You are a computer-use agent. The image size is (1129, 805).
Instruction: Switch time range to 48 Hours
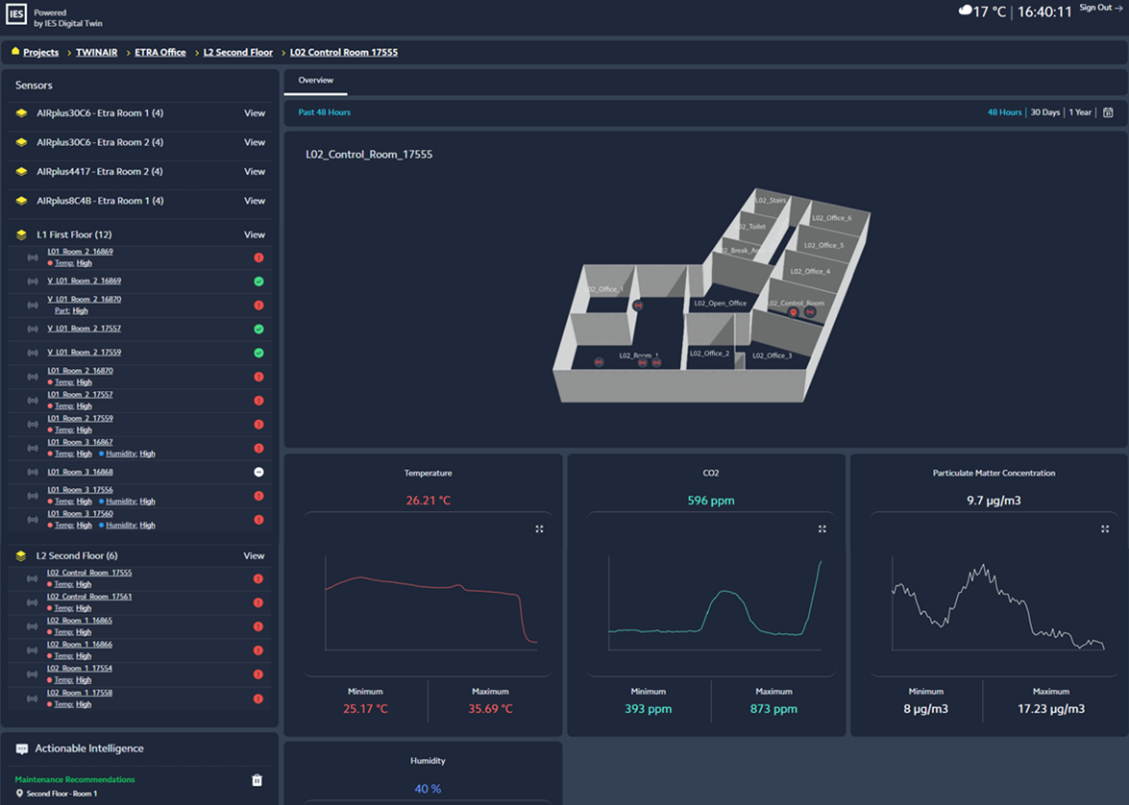[x=1004, y=112]
